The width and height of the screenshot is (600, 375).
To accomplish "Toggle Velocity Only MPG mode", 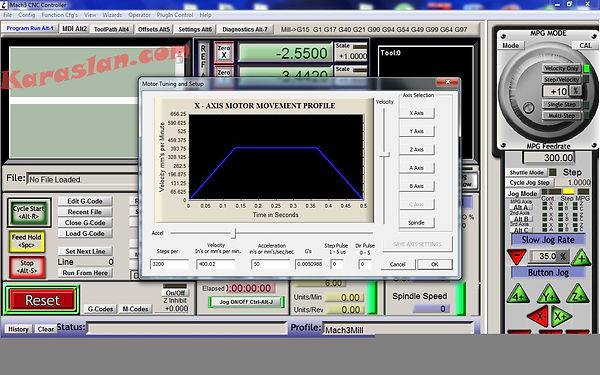I will tap(561, 68).
